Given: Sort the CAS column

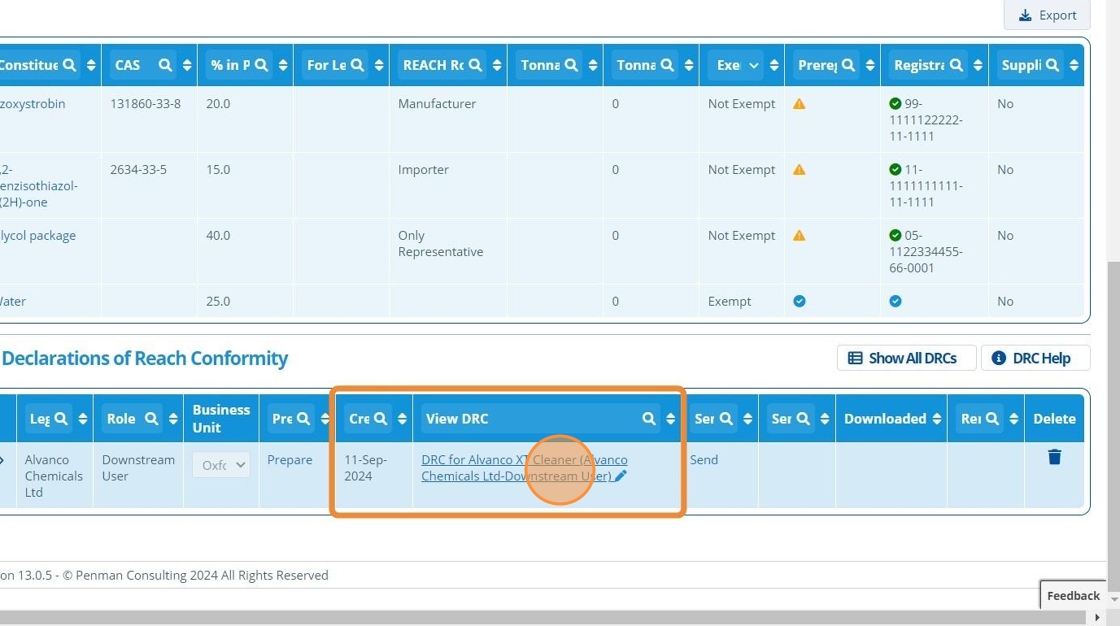Looking at the screenshot, I should coord(186,65).
